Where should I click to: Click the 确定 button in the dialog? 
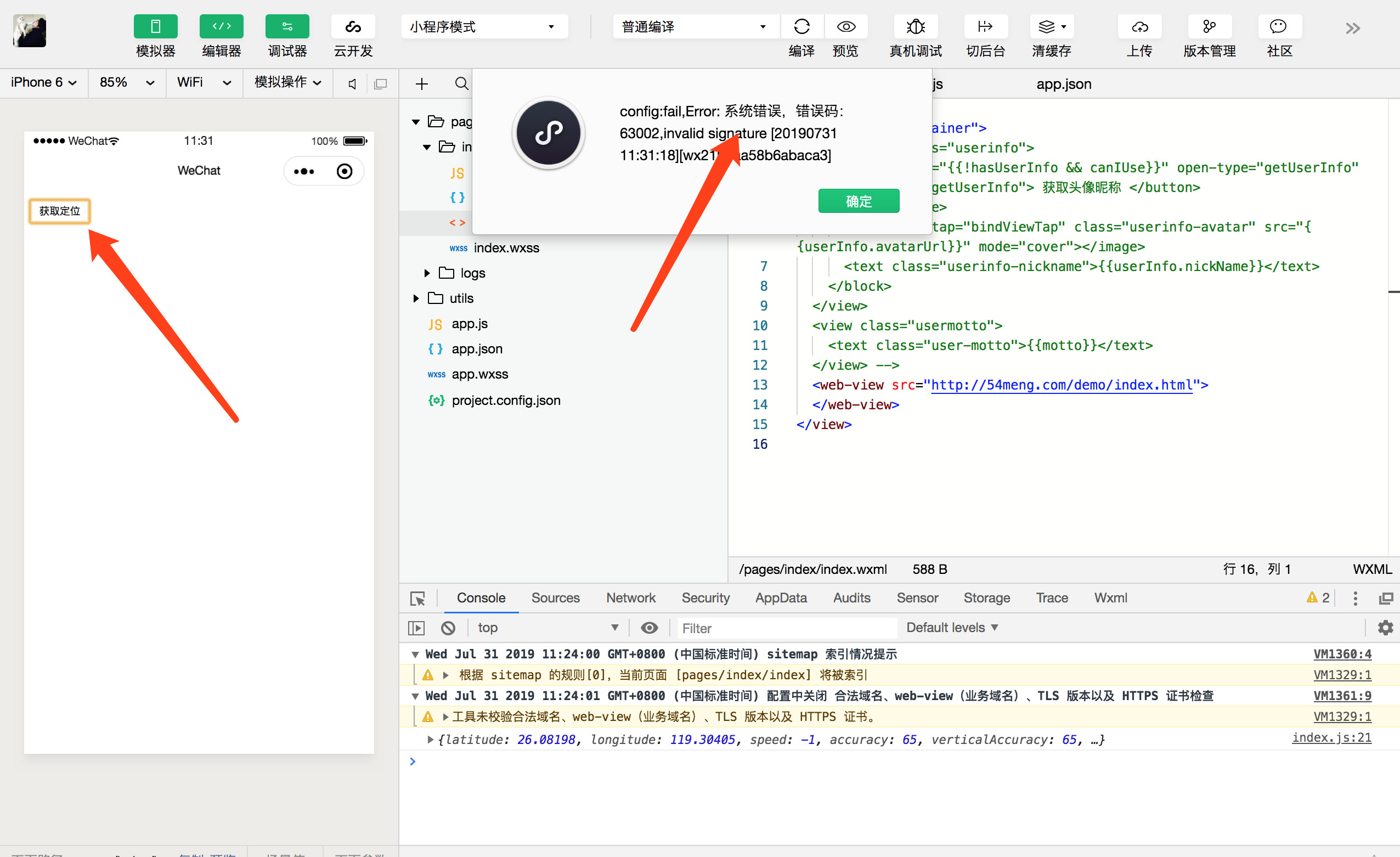coord(858,201)
